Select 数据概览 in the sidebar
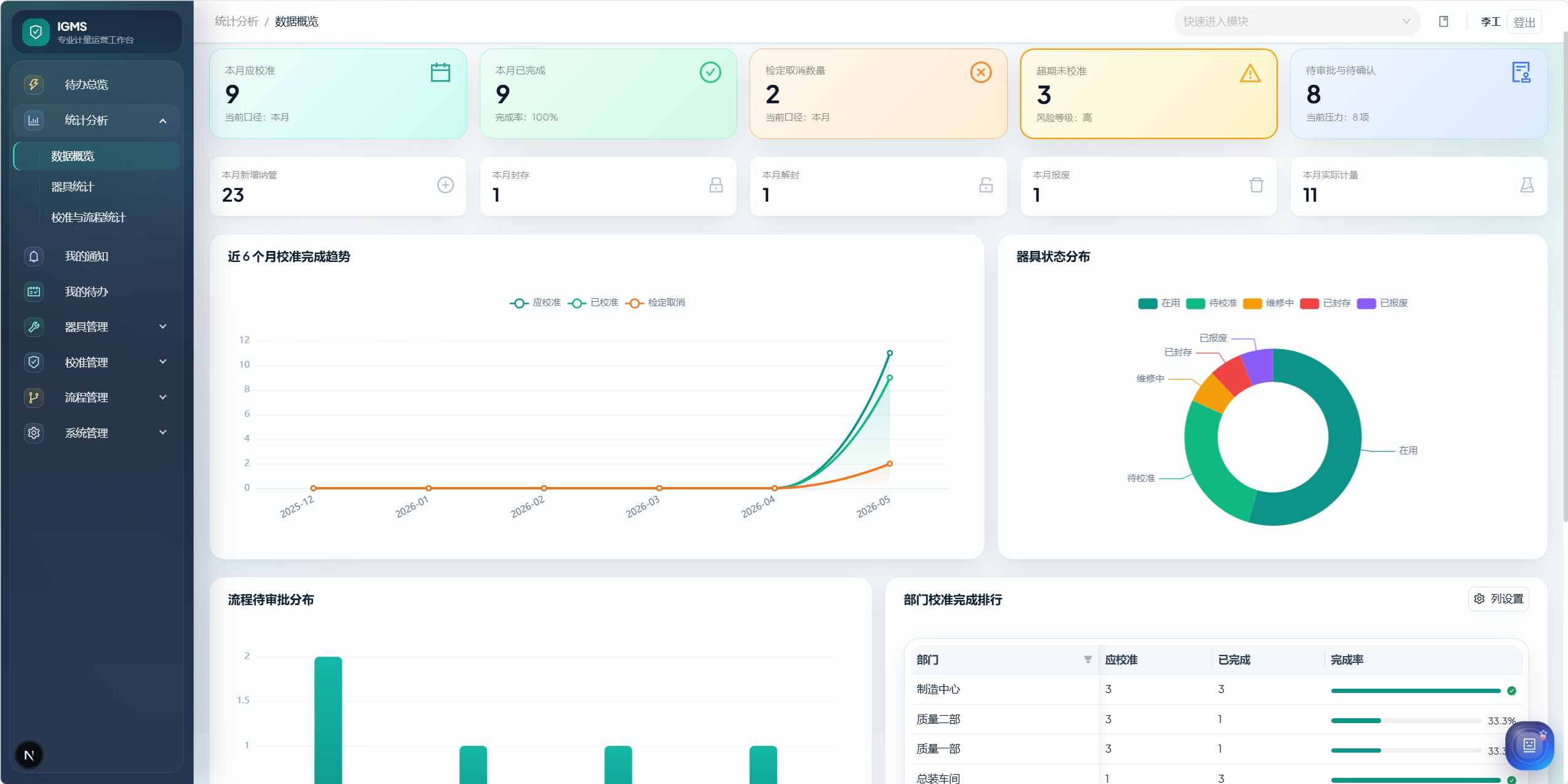 pyautogui.click(x=97, y=156)
